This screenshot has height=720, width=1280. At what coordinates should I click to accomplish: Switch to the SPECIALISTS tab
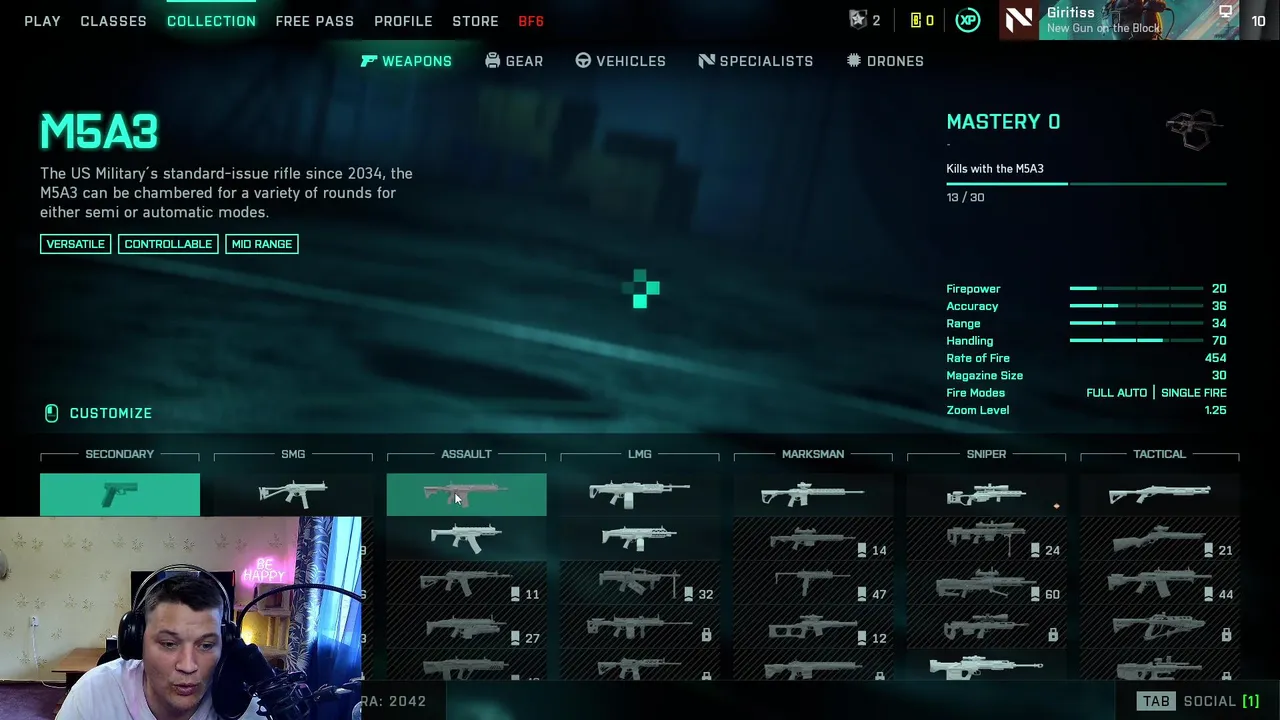coord(755,61)
